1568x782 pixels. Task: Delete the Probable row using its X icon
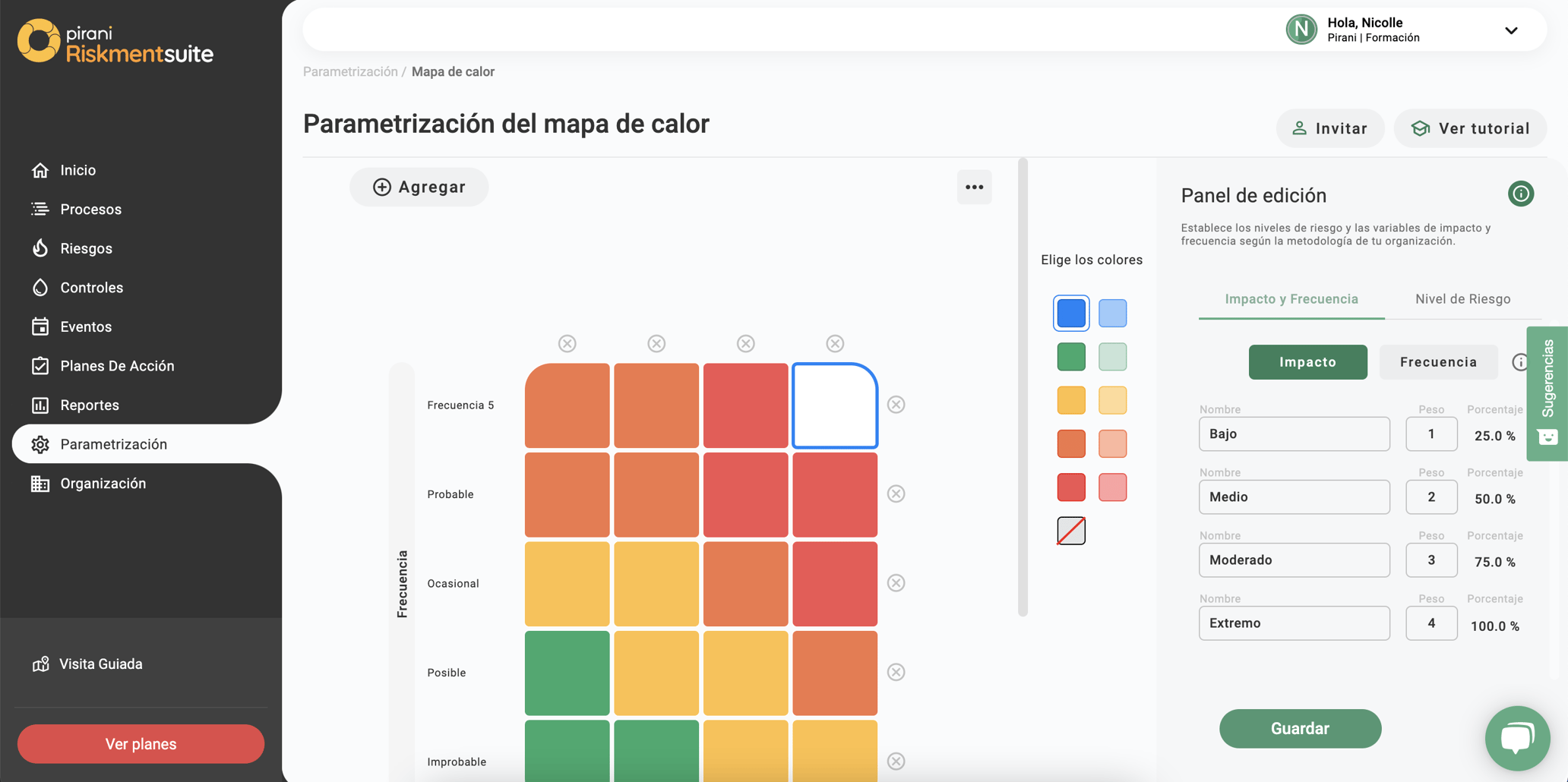coord(896,493)
